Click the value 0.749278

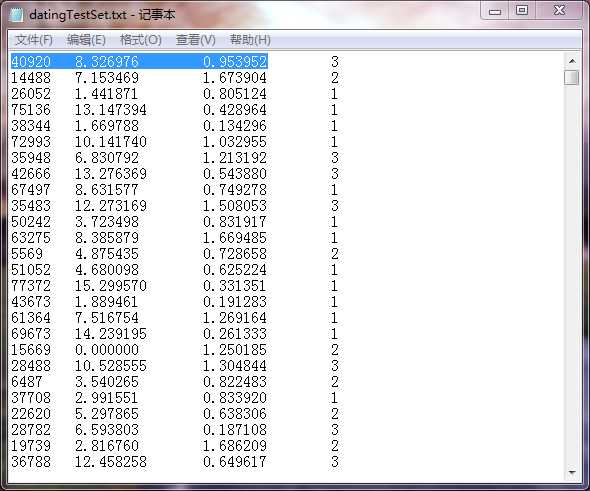click(235, 190)
